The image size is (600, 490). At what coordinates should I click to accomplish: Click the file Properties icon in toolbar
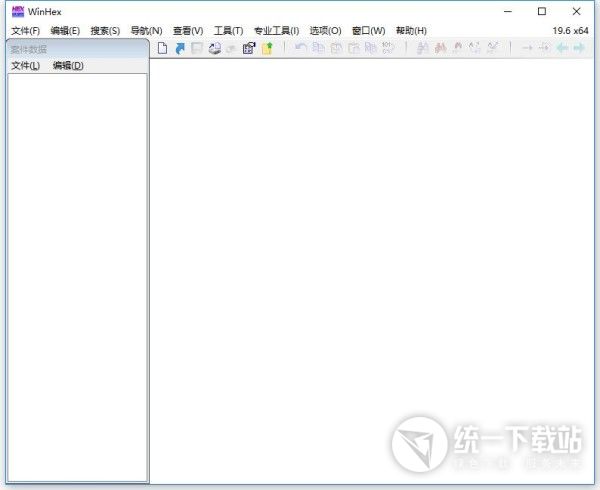[249, 48]
